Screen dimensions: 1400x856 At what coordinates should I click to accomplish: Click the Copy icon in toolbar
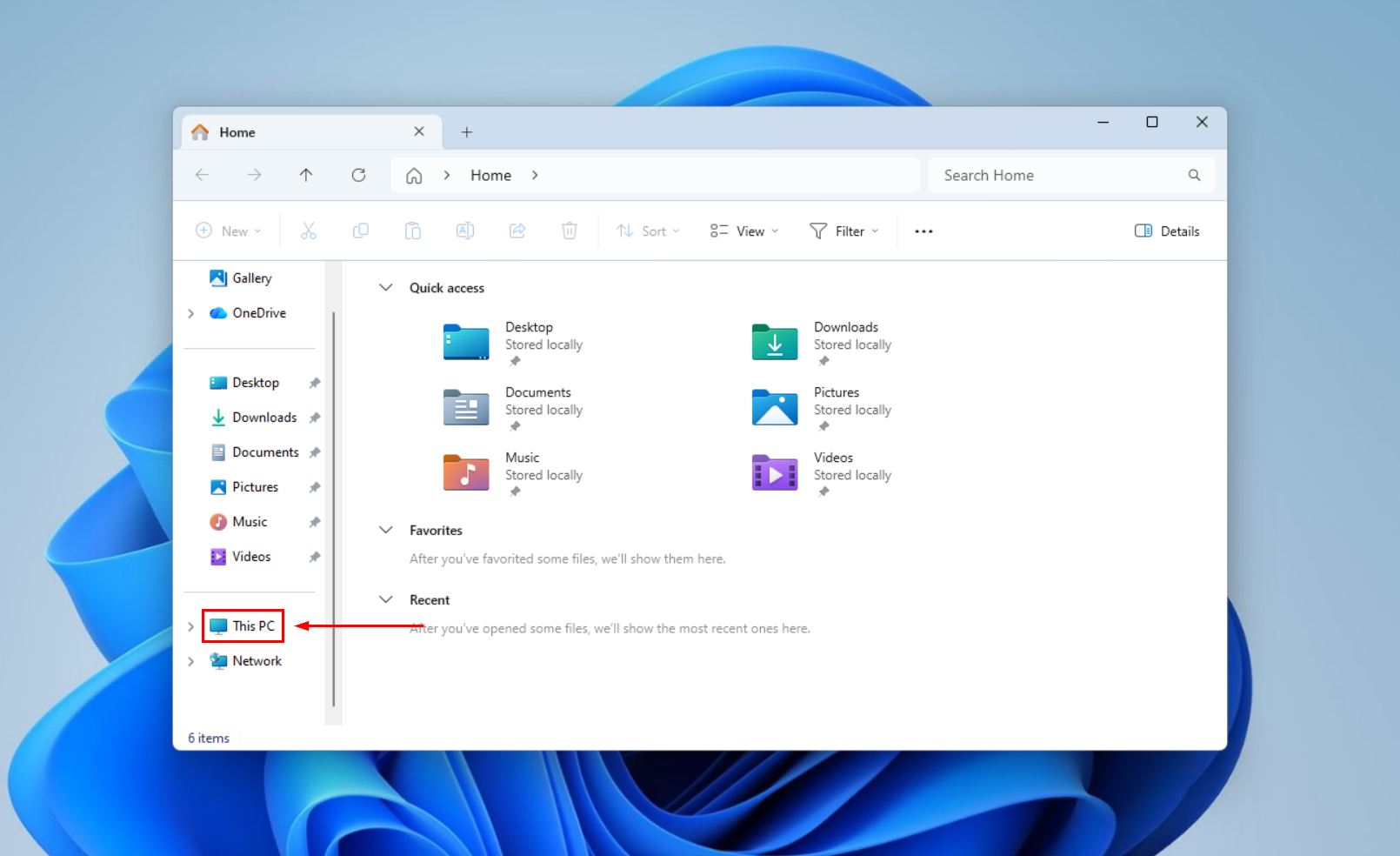[360, 231]
